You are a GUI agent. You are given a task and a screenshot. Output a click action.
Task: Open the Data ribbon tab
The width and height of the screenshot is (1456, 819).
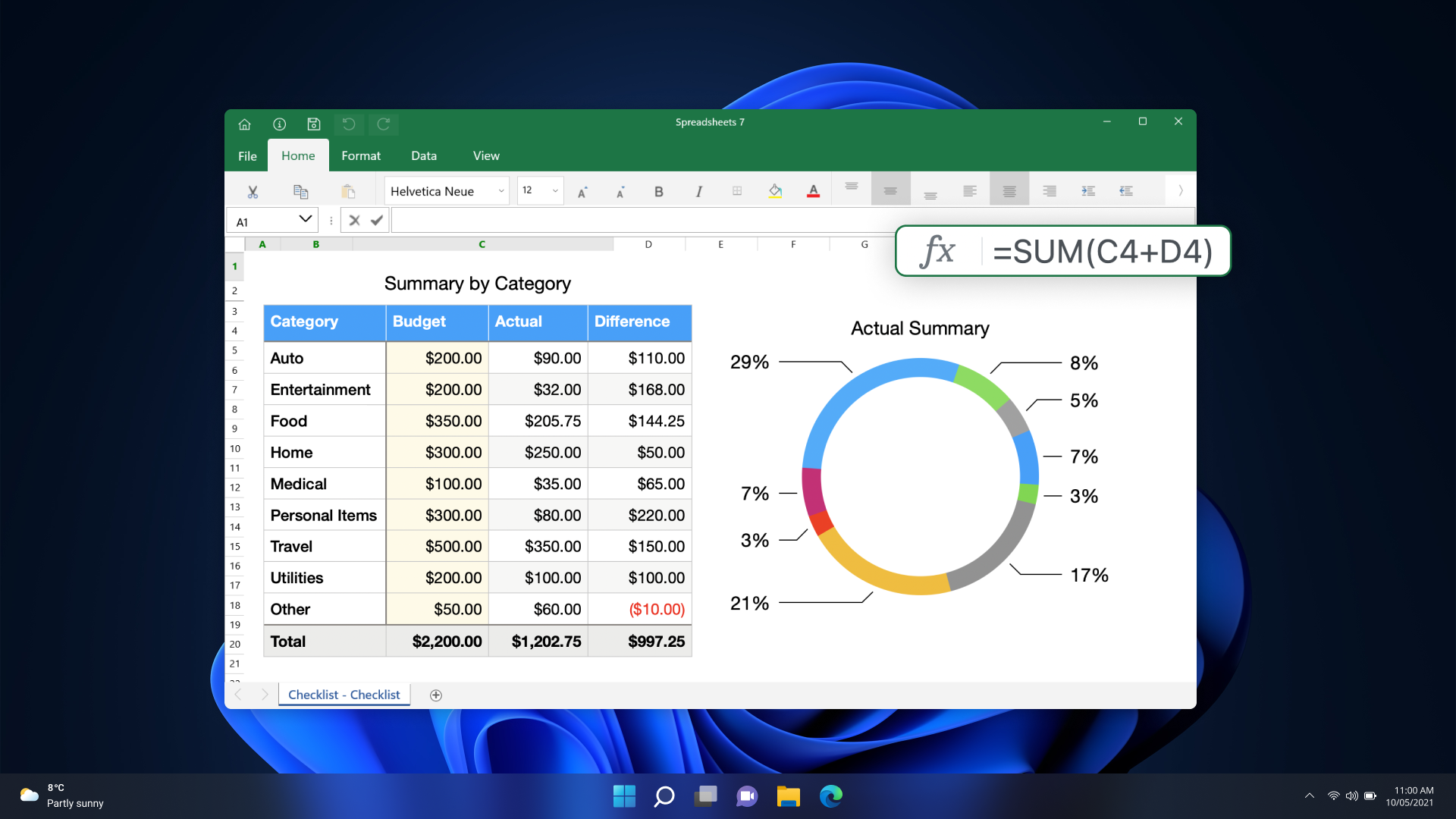[x=423, y=155]
